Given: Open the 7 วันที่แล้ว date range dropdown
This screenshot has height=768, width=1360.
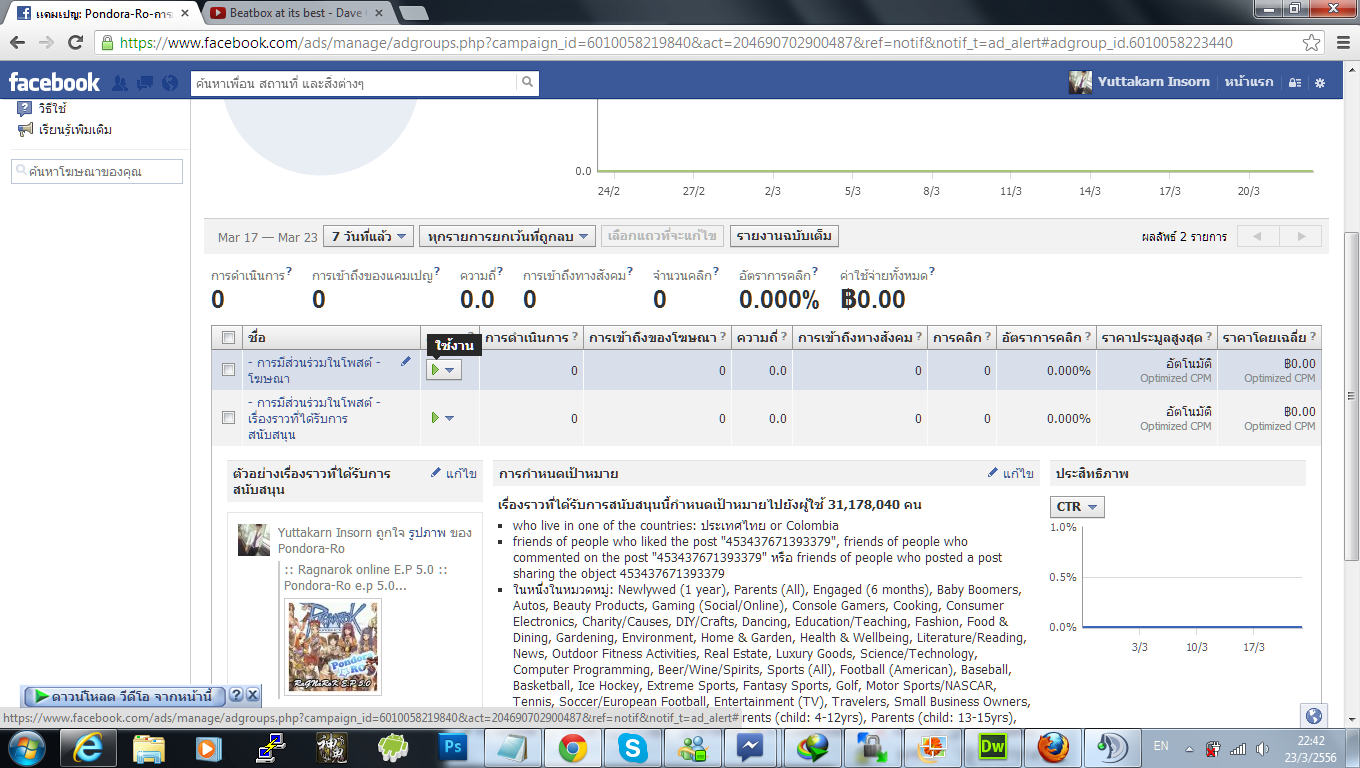Looking at the screenshot, I should 369,237.
